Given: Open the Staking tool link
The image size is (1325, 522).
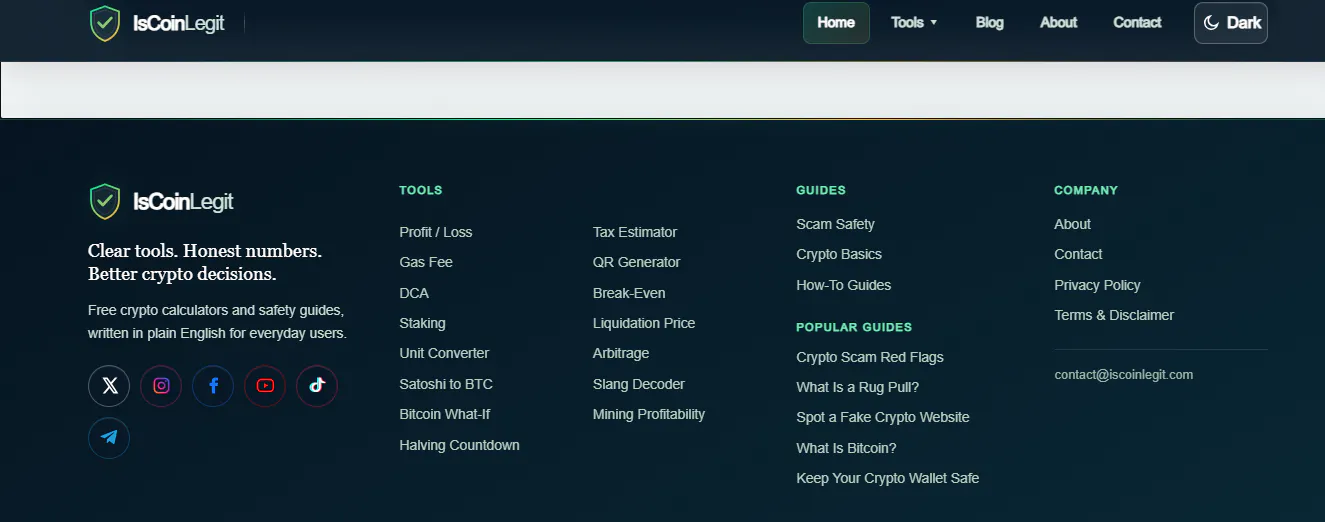Looking at the screenshot, I should tap(422, 323).
